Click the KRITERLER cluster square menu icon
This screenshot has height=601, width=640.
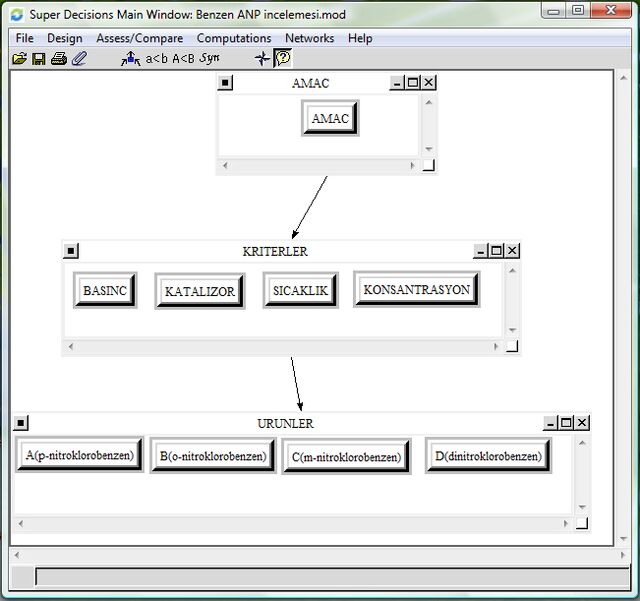(x=71, y=251)
